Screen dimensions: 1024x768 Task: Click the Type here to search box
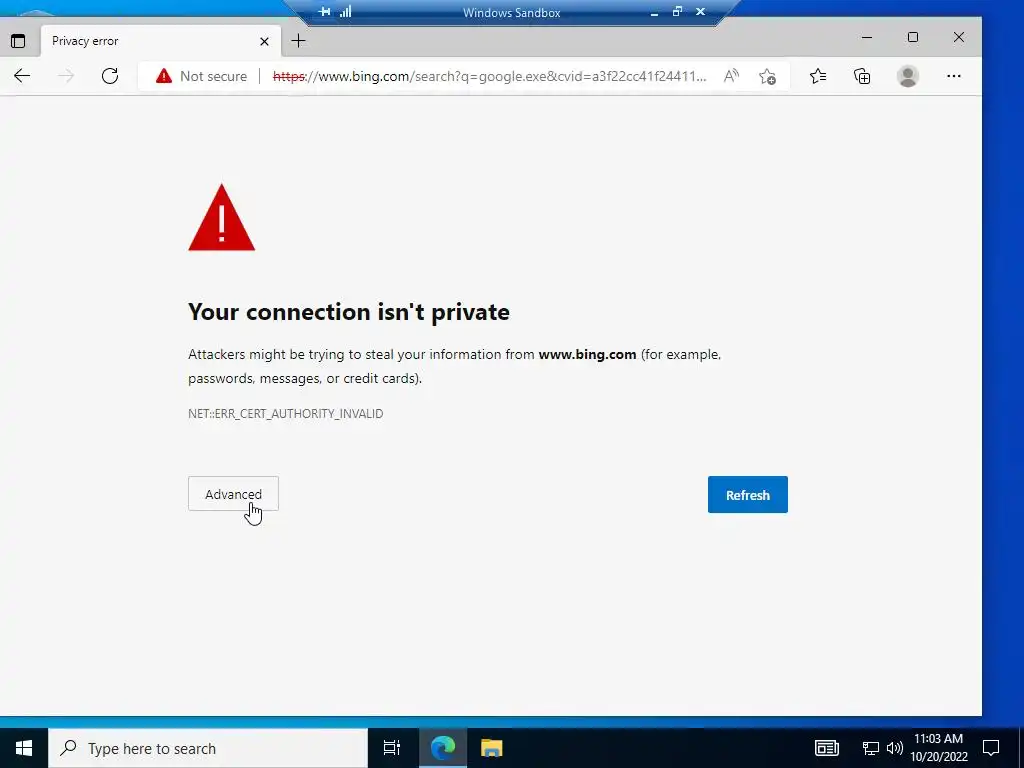point(208,748)
